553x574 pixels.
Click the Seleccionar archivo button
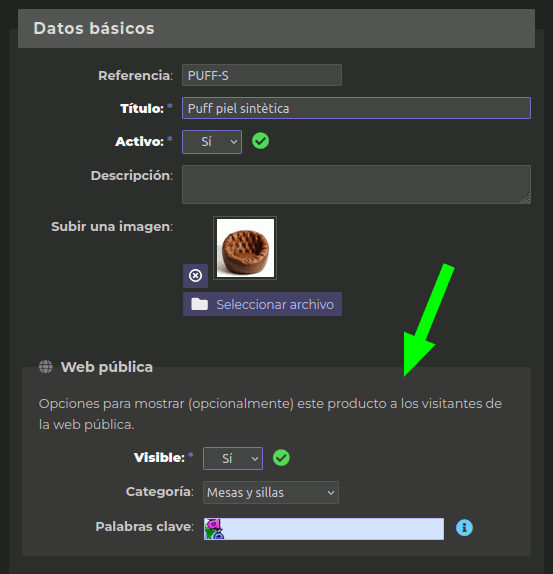pos(262,304)
